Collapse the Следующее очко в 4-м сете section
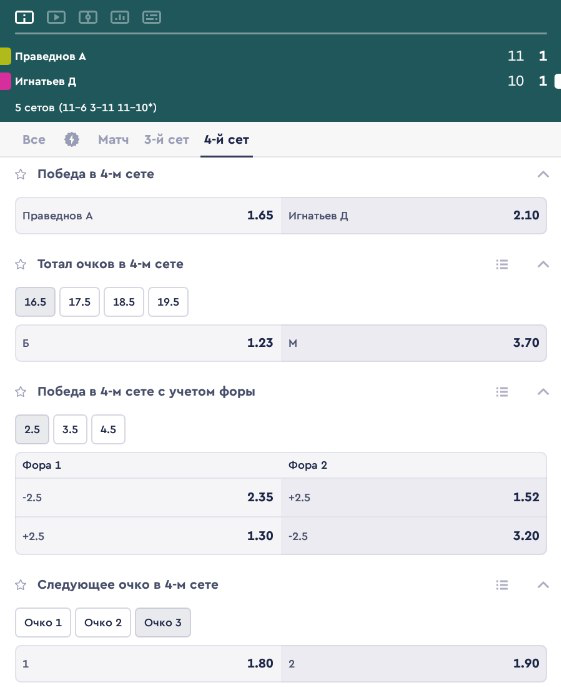Image resolution: width=561 pixels, height=687 pixels. (x=543, y=585)
